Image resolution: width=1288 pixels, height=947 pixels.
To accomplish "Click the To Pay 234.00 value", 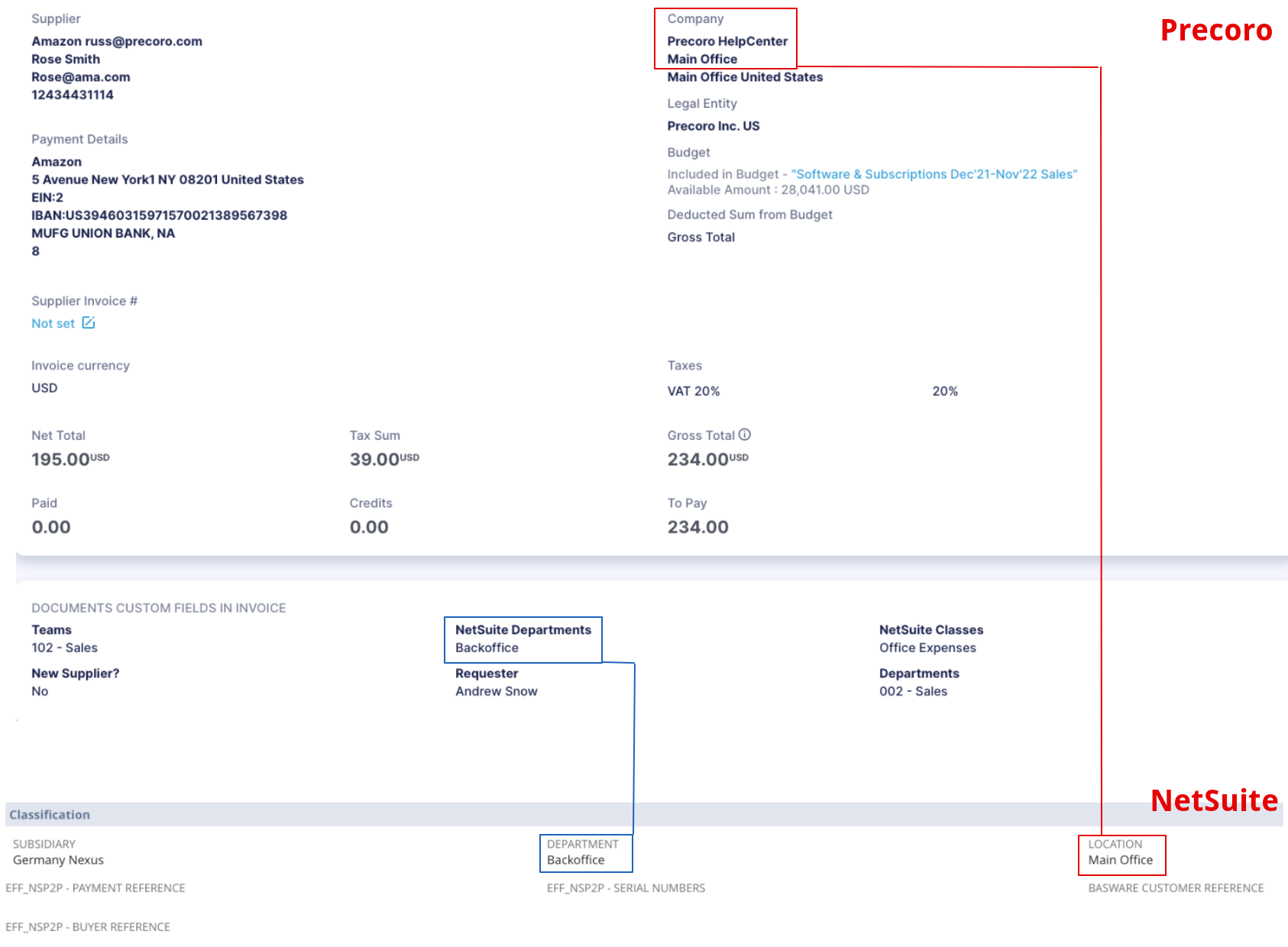I will pos(698,527).
